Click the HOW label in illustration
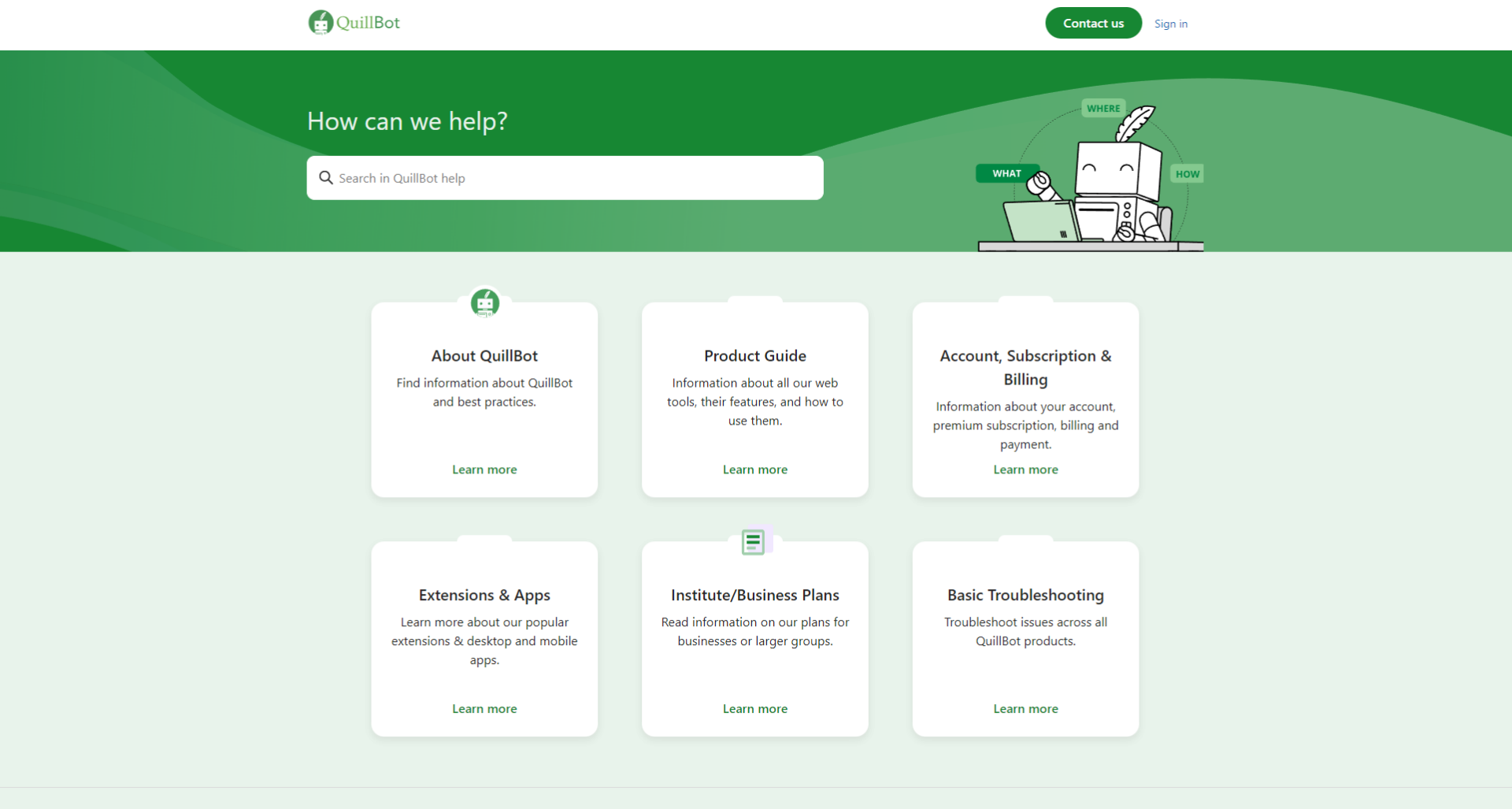This screenshot has height=809, width=1512. [x=1187, y=174]
